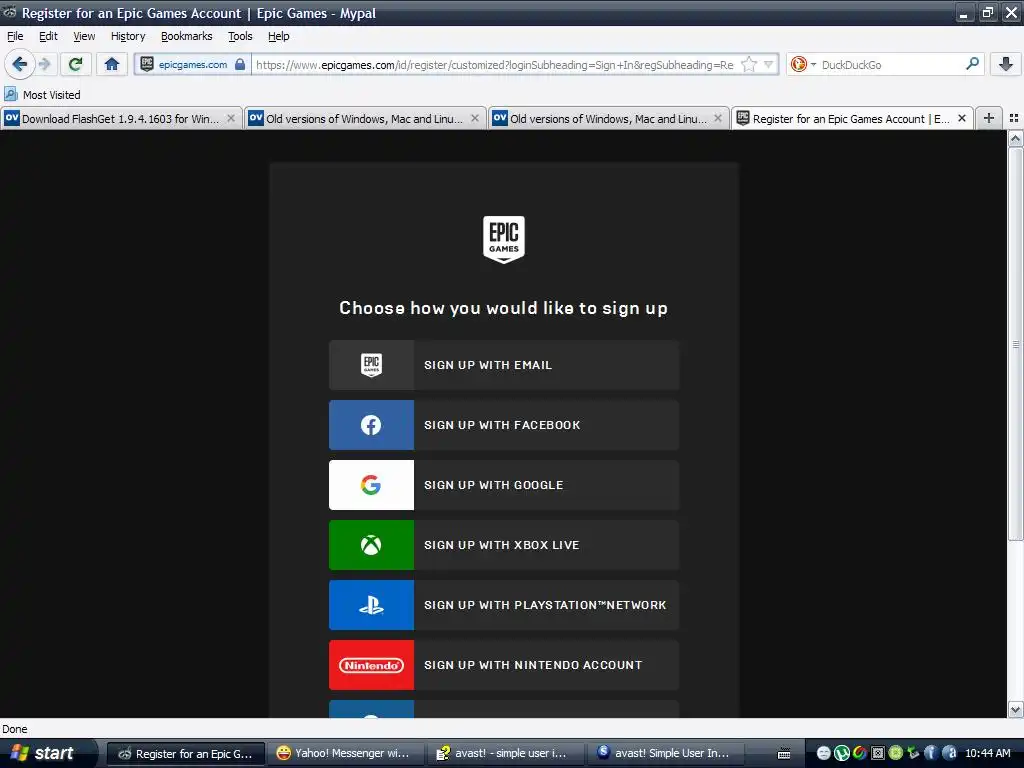The height and width of the screenshot is (768, 1024).
Task: Choose Sign Up With Facebook
Action: click(x=504, y=425)
